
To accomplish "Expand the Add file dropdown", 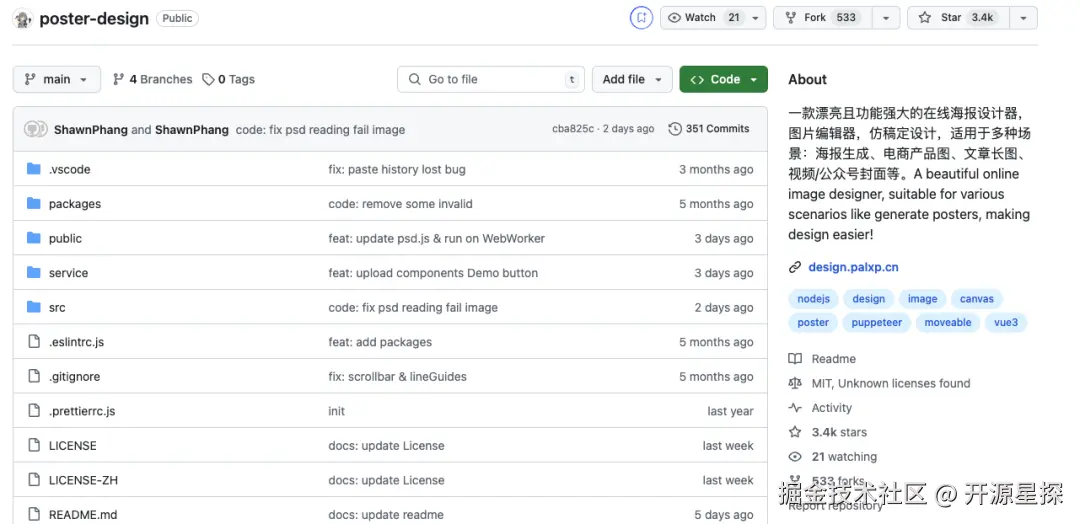I will [x=633, y=80].
